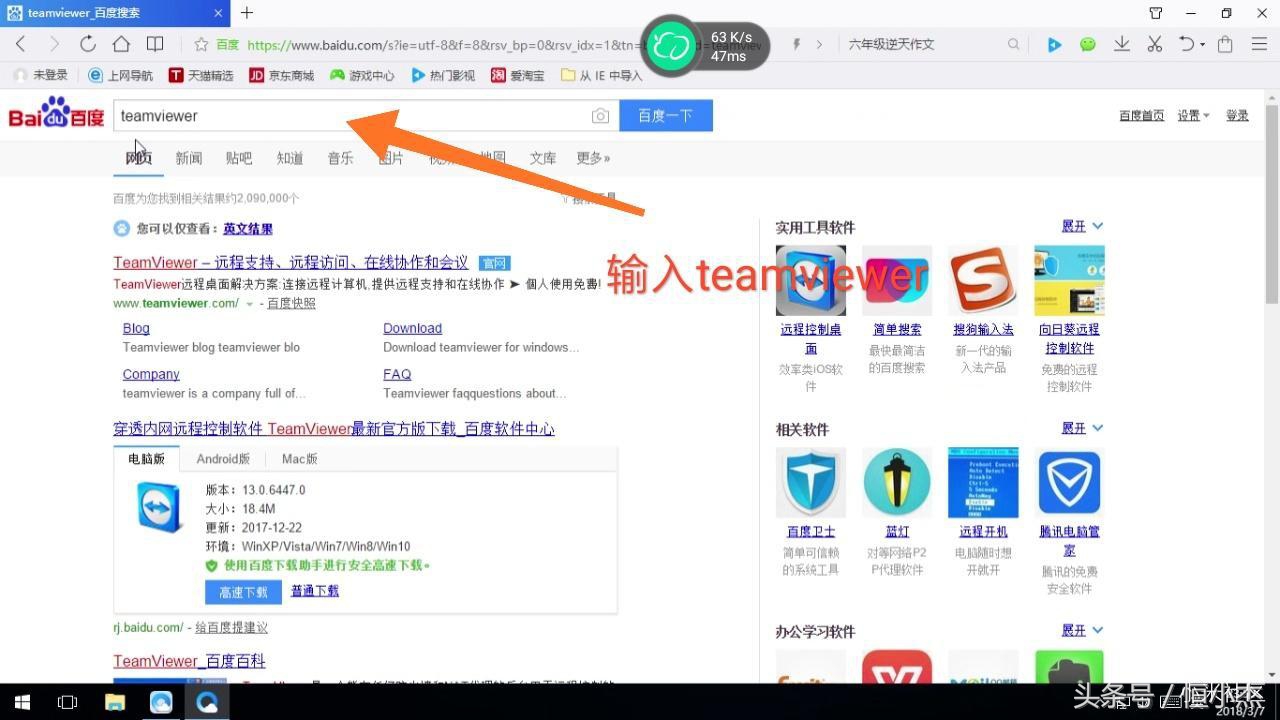Switch to the 音乐 search tab
The image size is (1280, 720).
[x=340, y=158]
